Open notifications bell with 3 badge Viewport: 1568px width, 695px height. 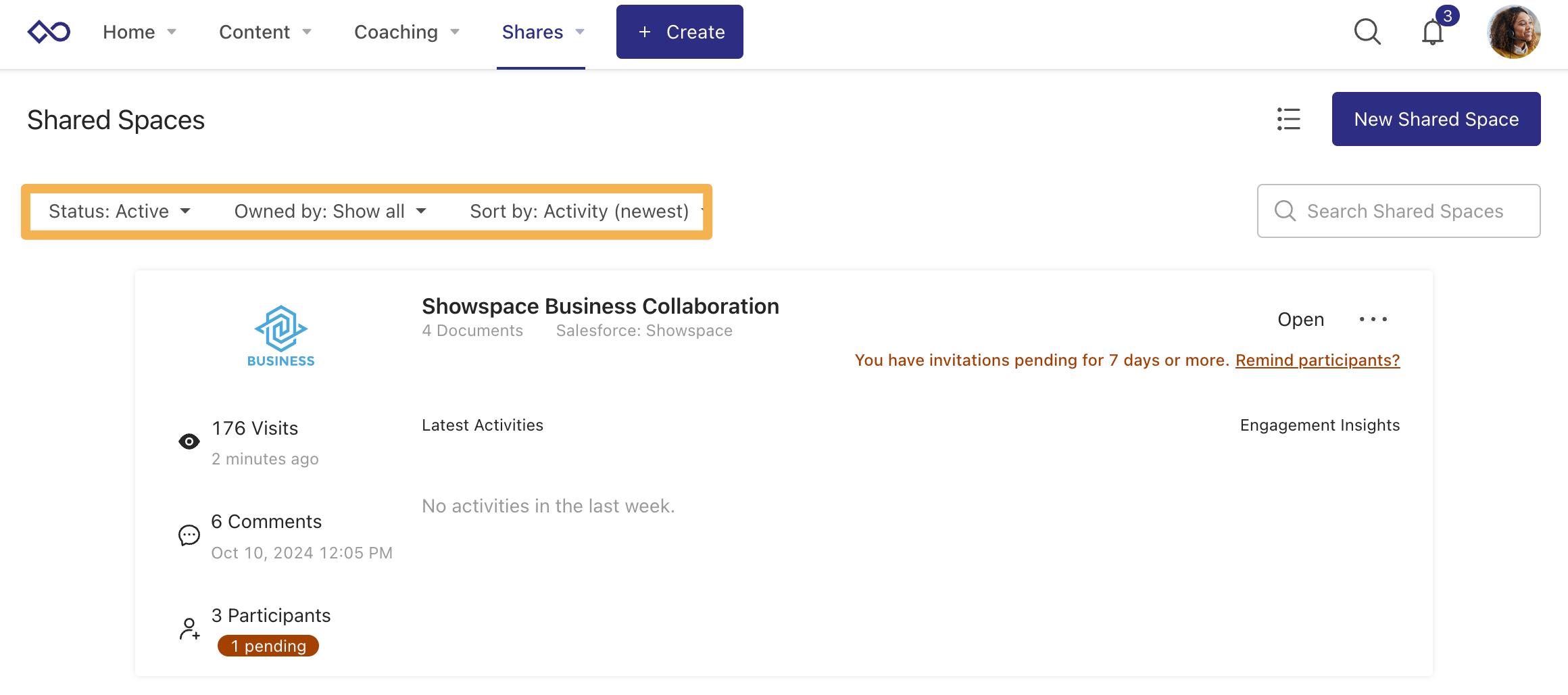(1432, 32)
